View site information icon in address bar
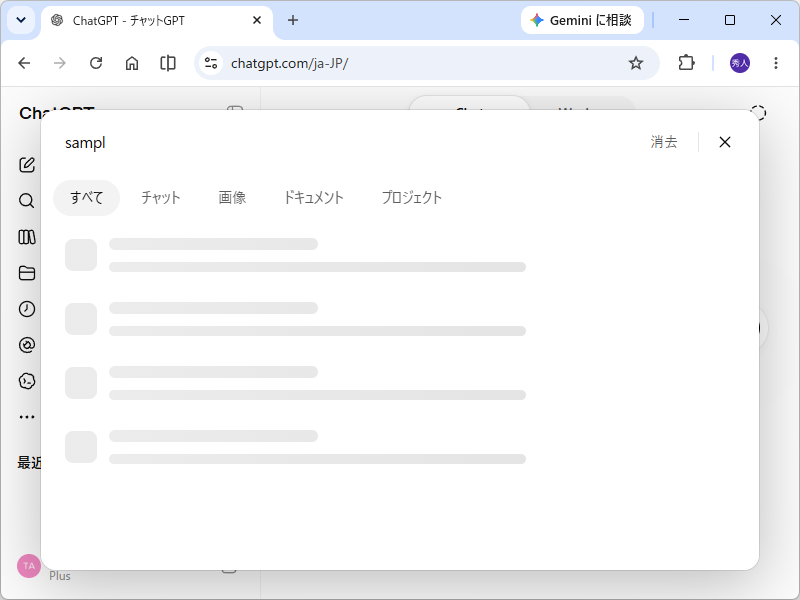 (x=211, y=63)
